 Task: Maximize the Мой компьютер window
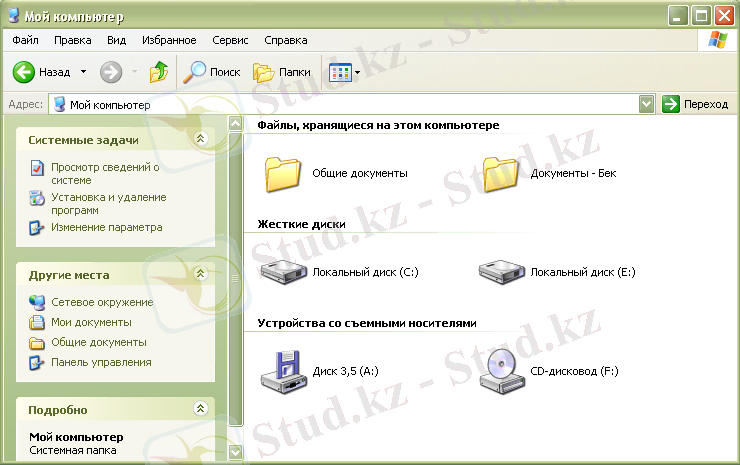[x=701, y=16]
